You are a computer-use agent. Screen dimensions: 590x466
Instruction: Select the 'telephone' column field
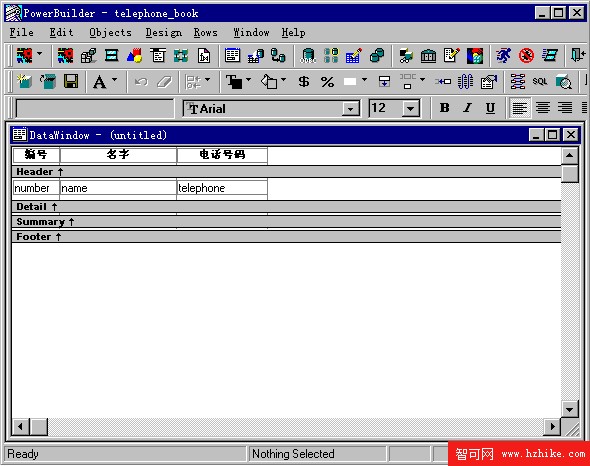(x=222, y=187)
